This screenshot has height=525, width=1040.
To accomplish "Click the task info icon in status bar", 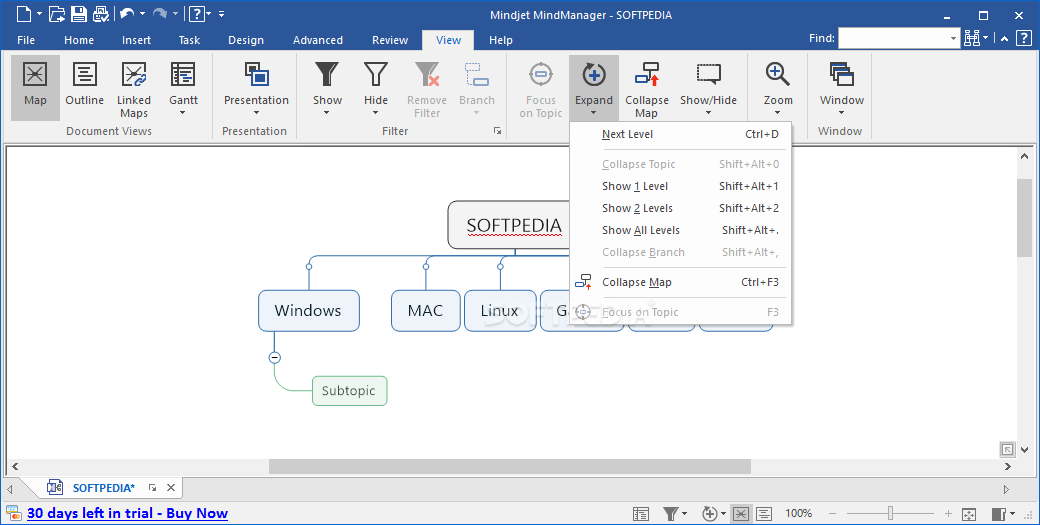I will click(641, 514).
